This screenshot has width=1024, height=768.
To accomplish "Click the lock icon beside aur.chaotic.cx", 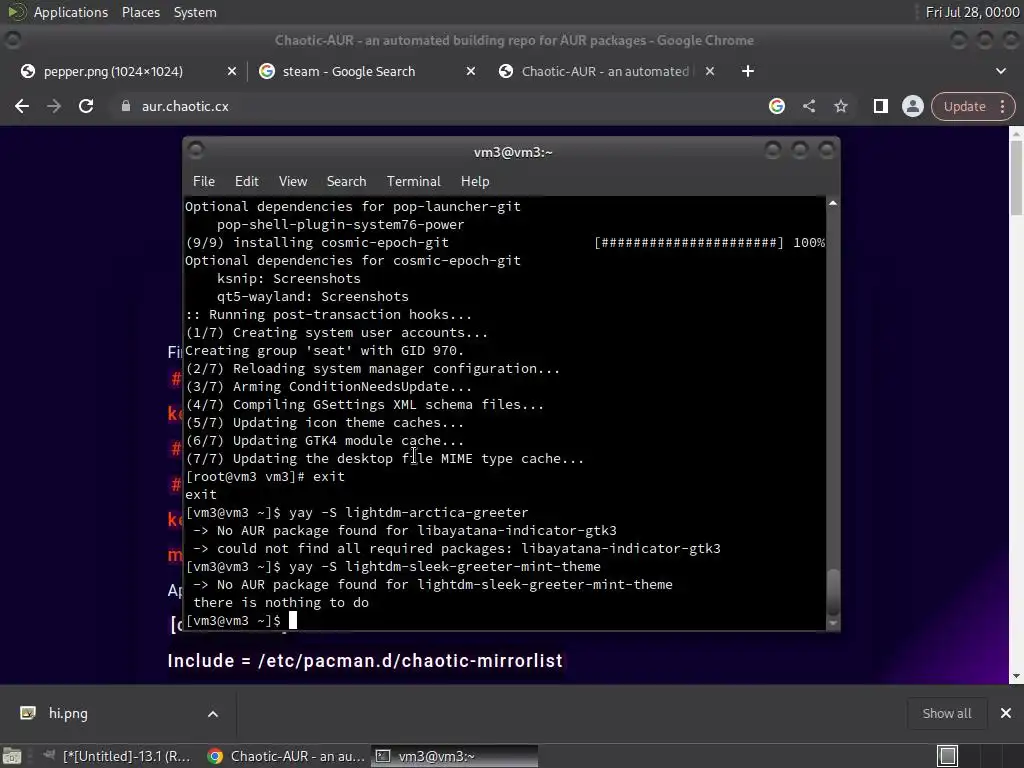I will 125,106.
